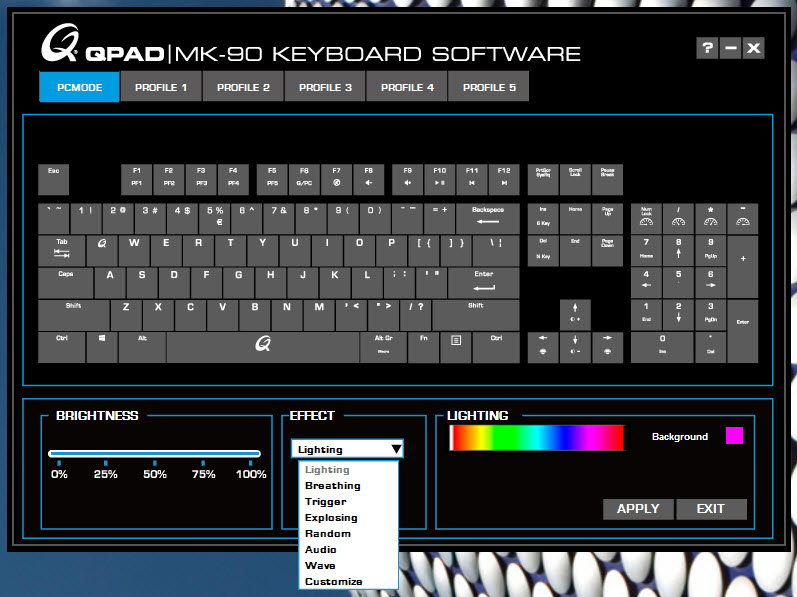797x597 pixels.
Task: Select the Tab key
Action: pos(62,251)
